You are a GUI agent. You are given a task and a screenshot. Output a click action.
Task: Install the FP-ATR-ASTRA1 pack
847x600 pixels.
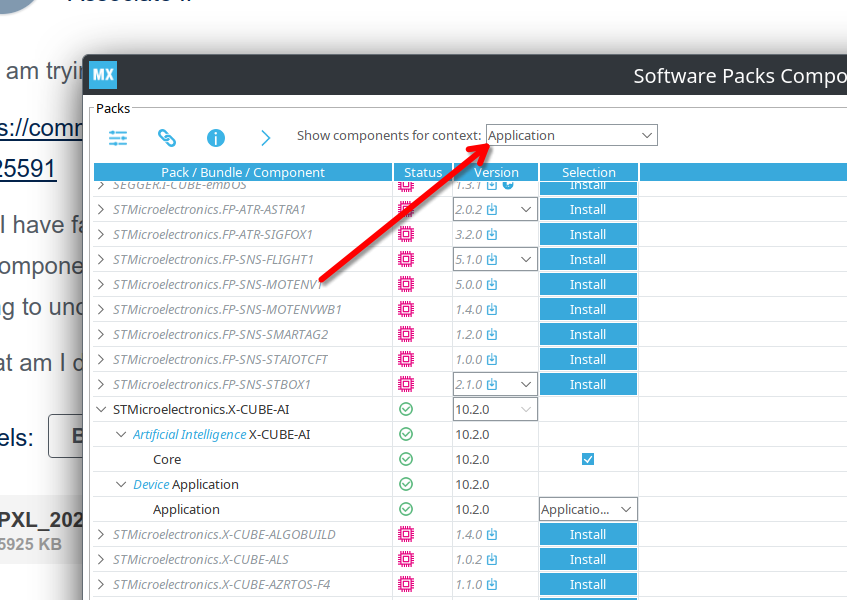tap(588, 209)
